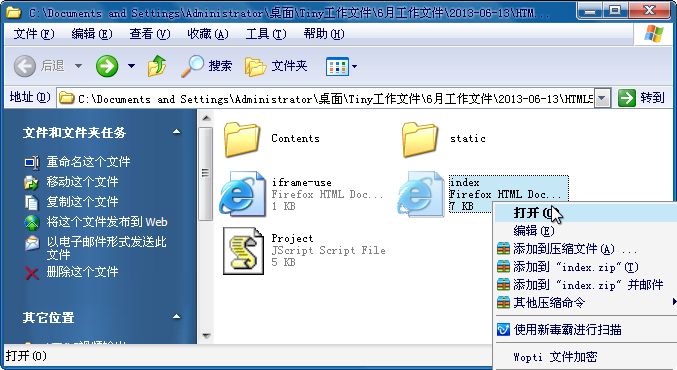Open the address bar dropdown arrow

click(x=602, y=98)
